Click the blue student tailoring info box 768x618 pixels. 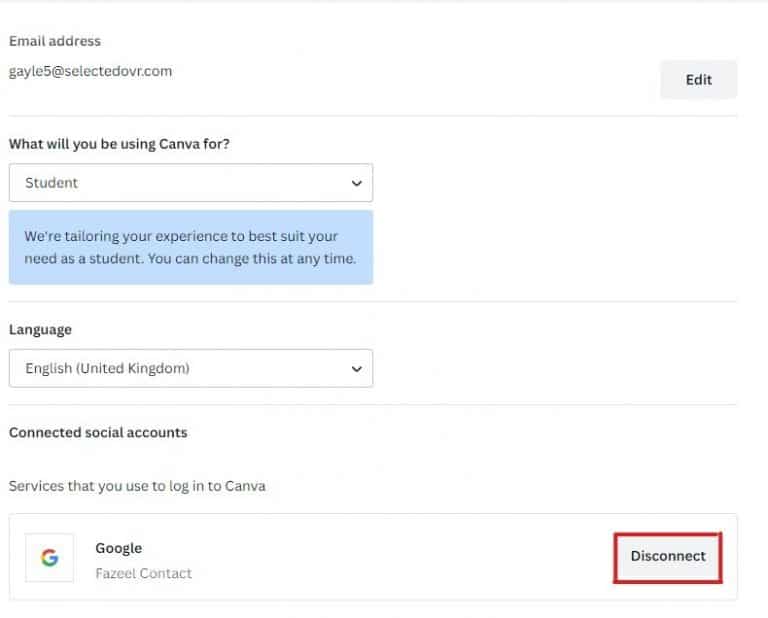(190, 247)
